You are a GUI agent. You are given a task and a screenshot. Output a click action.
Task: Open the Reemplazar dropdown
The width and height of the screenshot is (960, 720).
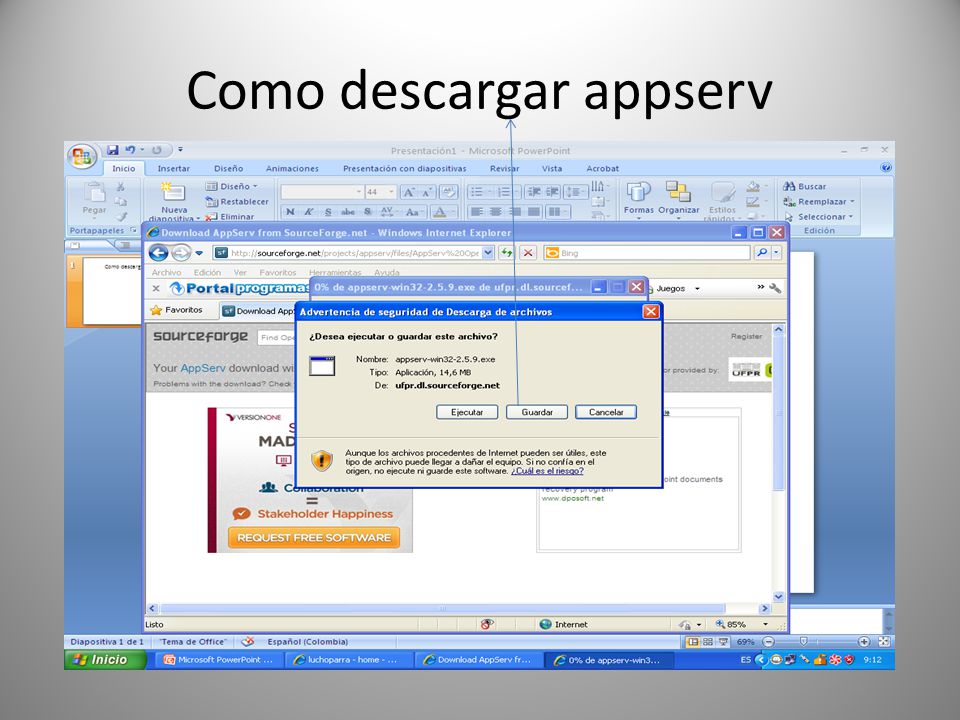tap(818, 201)
